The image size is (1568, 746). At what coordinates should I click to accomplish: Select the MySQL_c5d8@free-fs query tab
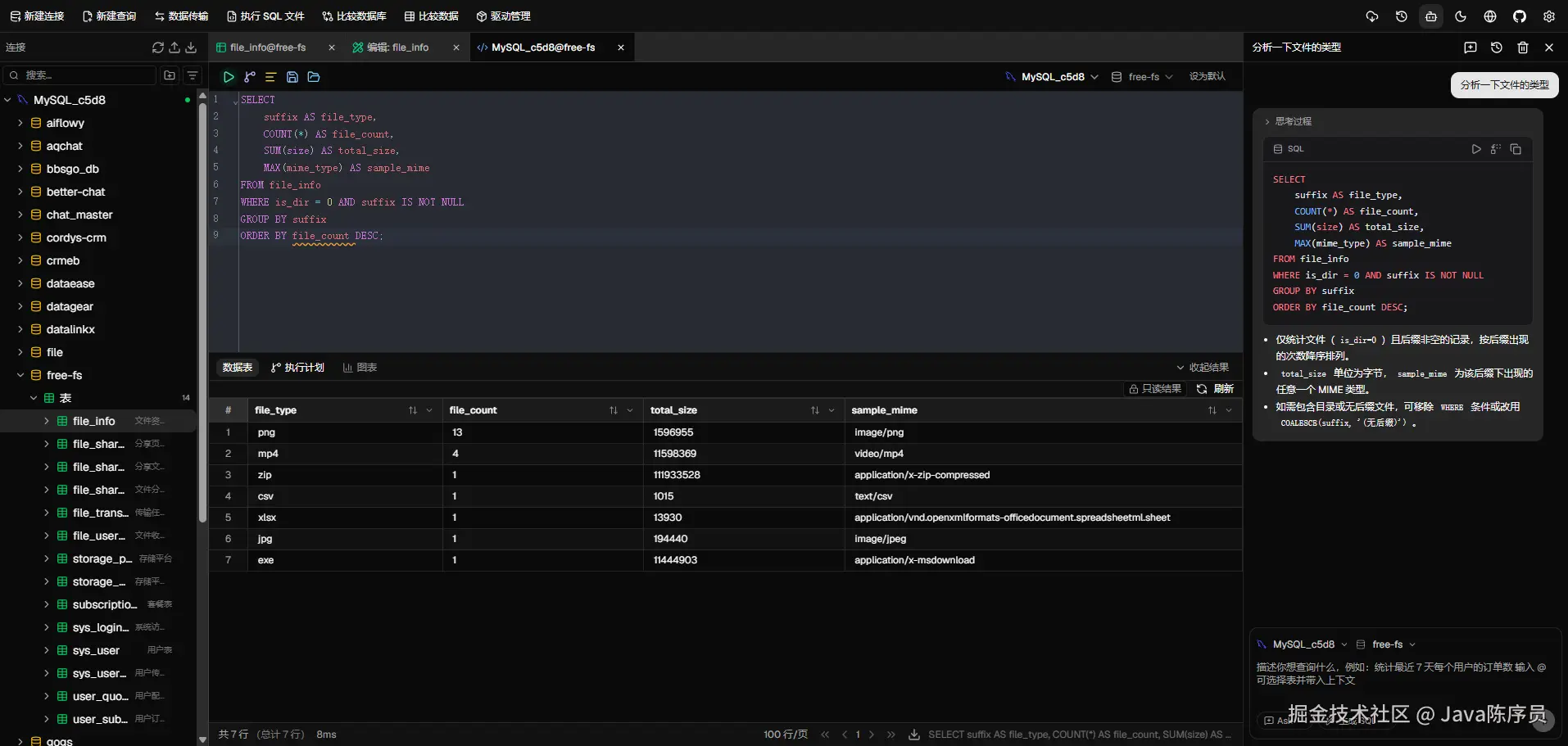tap(543, 47)
